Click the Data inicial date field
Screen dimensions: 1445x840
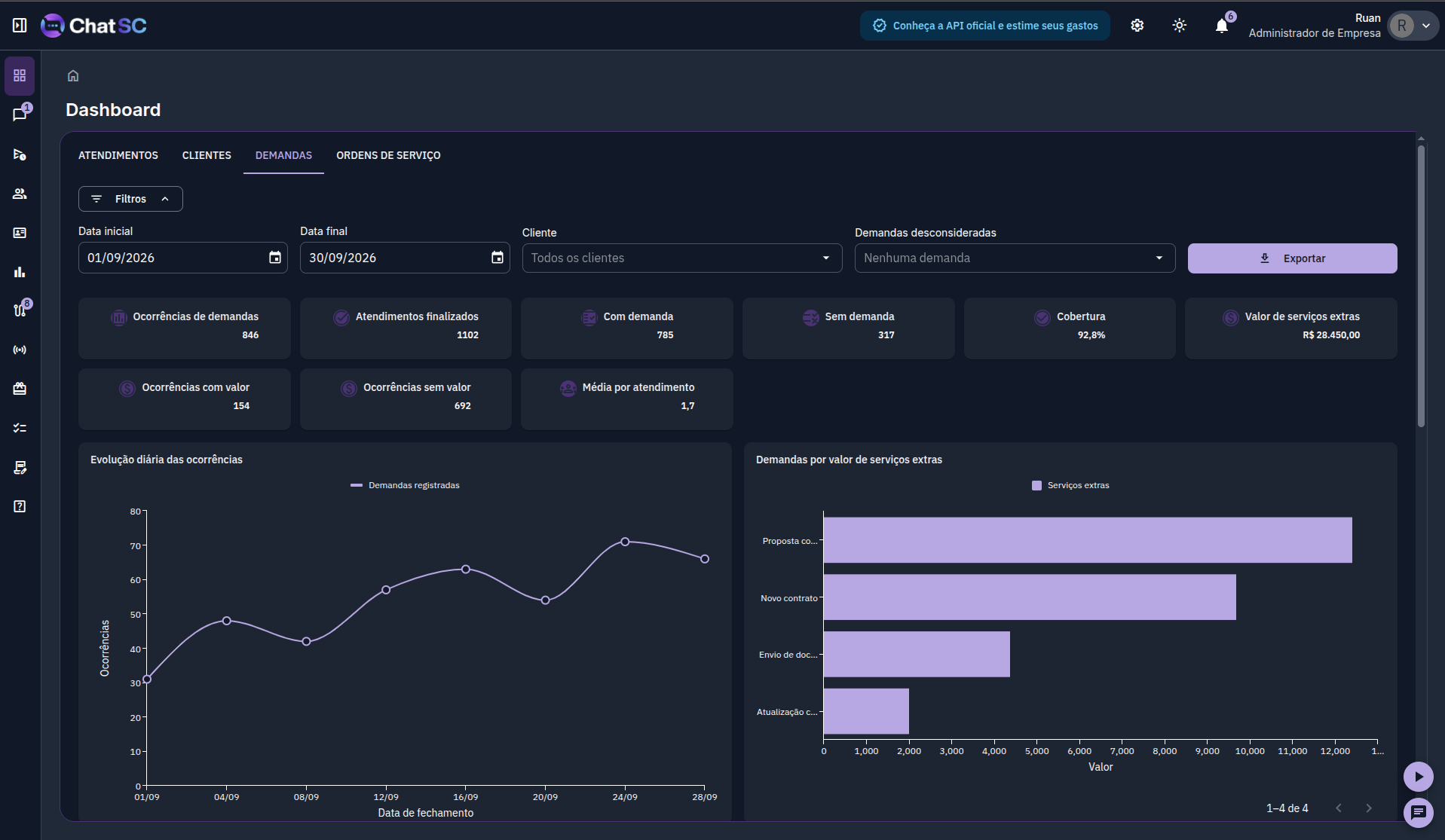[182, 258]
